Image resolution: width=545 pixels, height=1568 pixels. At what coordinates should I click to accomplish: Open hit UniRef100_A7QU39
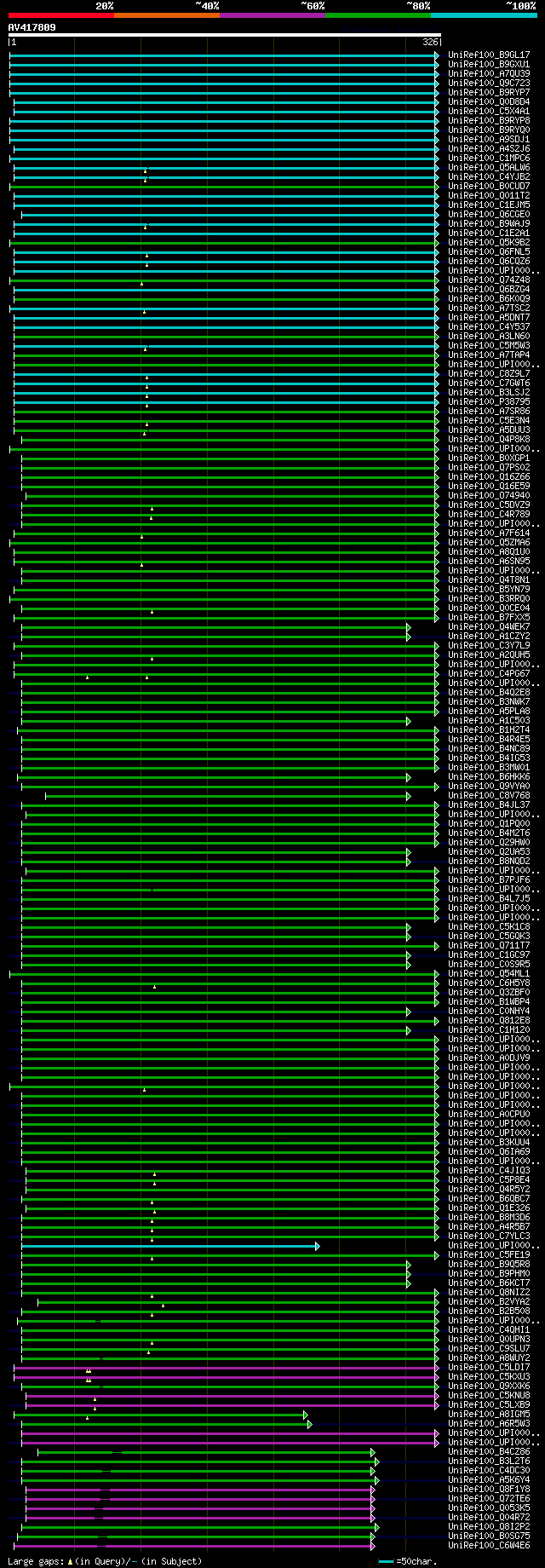489,73
